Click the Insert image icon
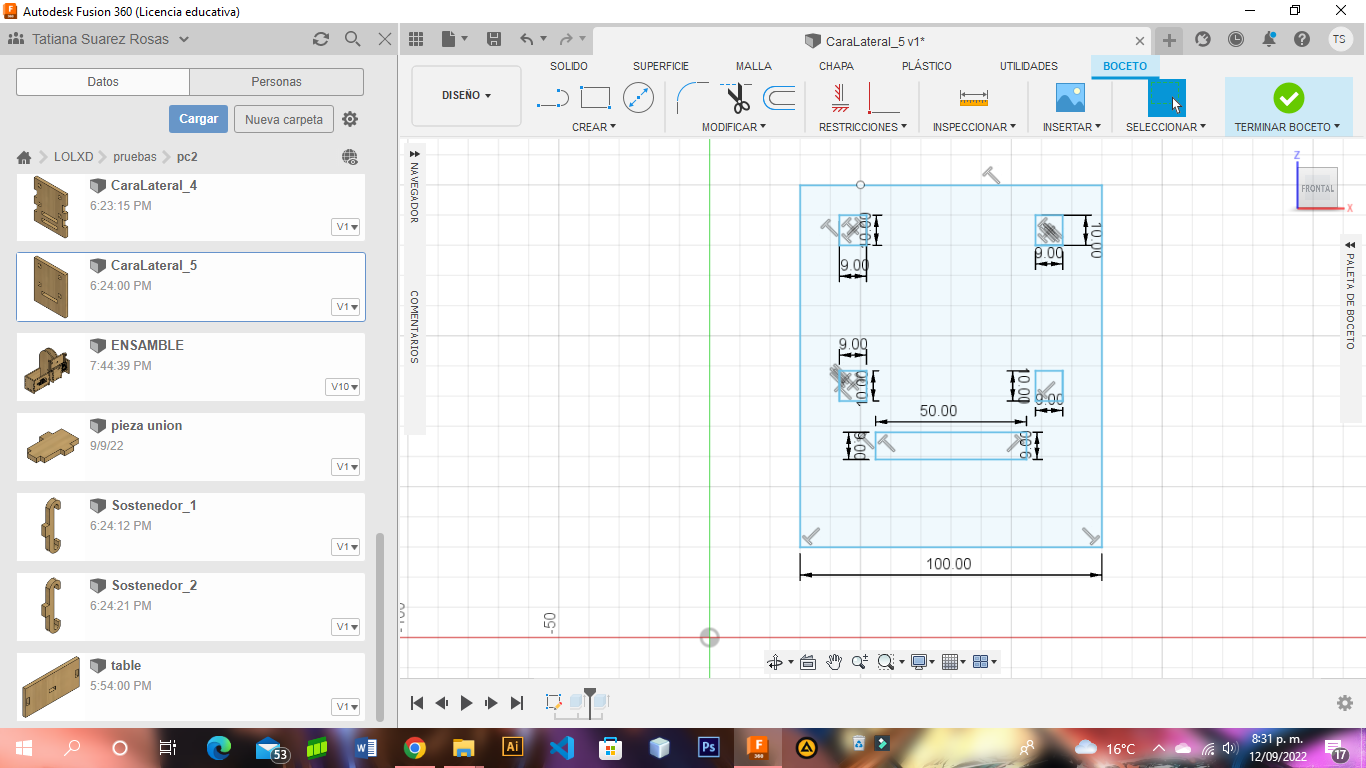1366x768 pixels. tap(1070, 98)
